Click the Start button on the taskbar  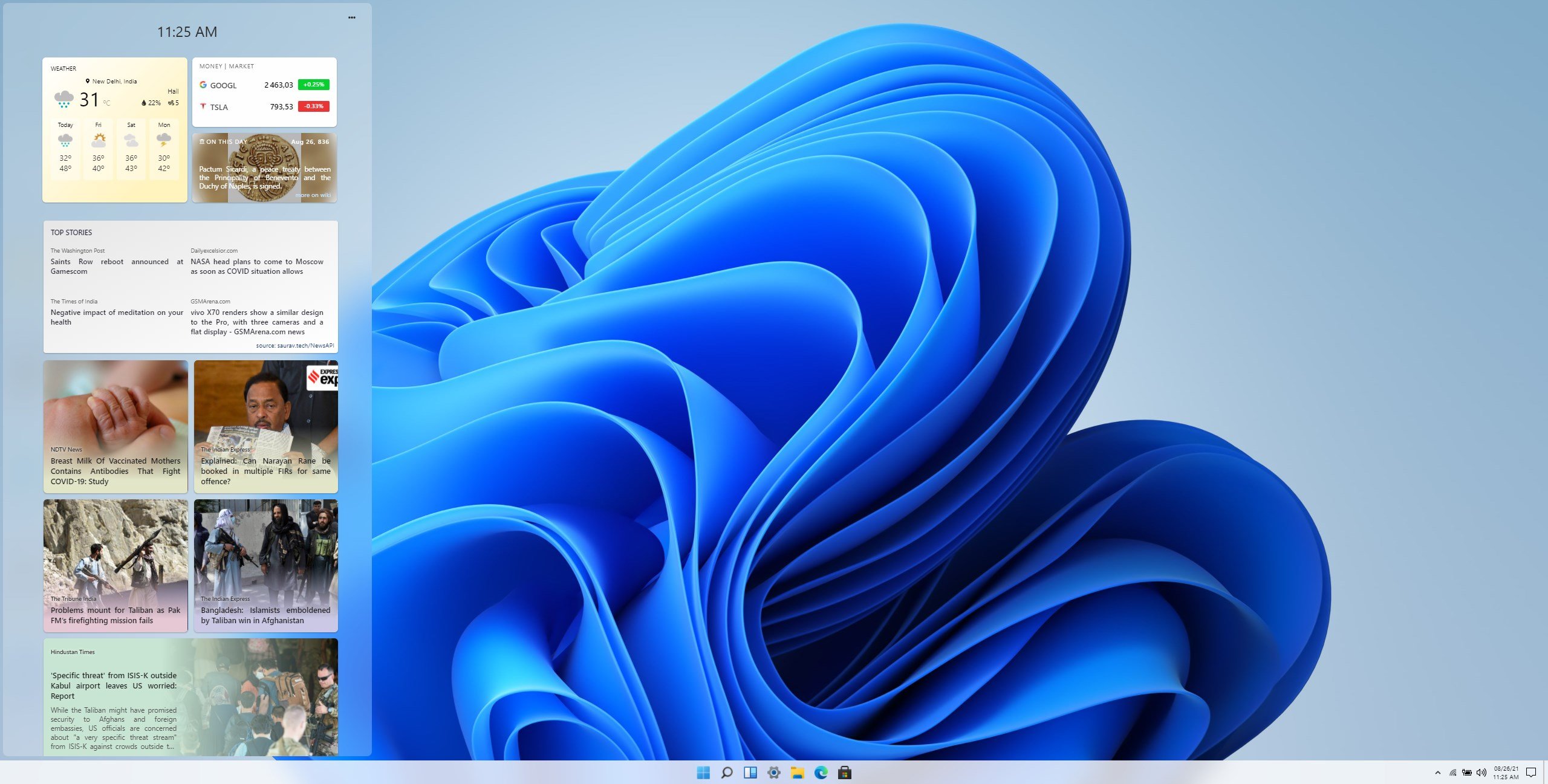click(702, 772)
